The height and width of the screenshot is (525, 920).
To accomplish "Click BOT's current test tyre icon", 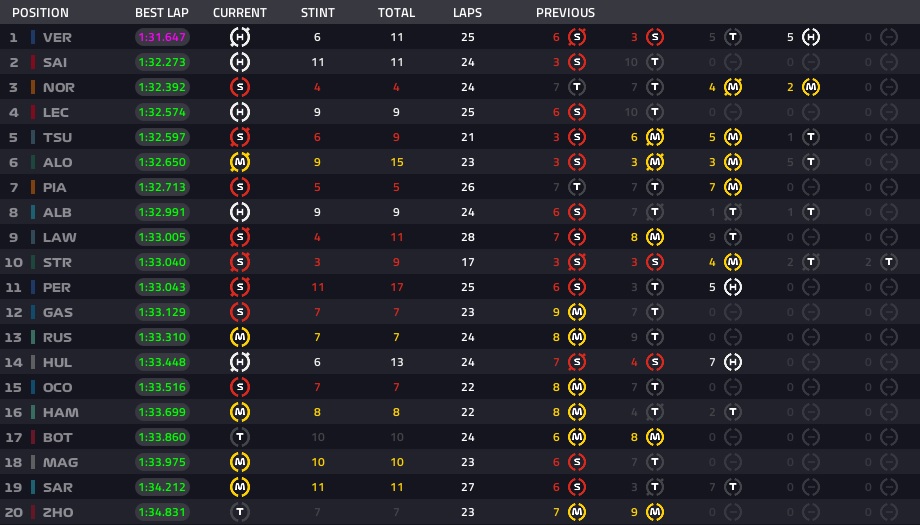I will point(239,437).
